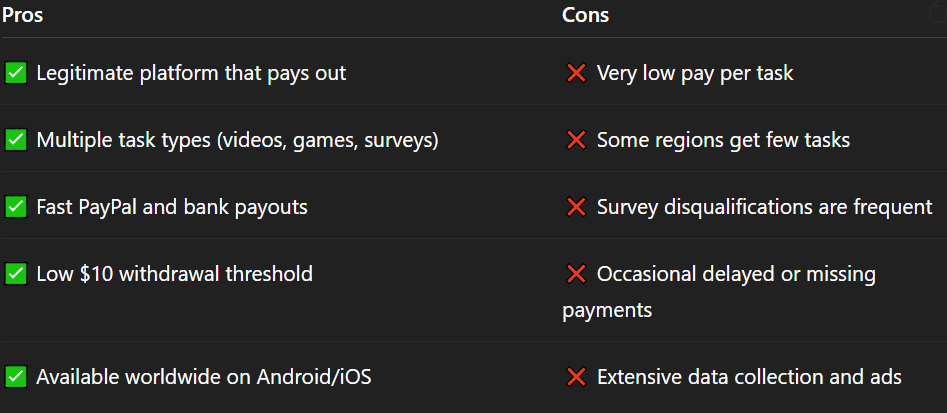
Task: Select the Cons column header
Action: (585, 15)
